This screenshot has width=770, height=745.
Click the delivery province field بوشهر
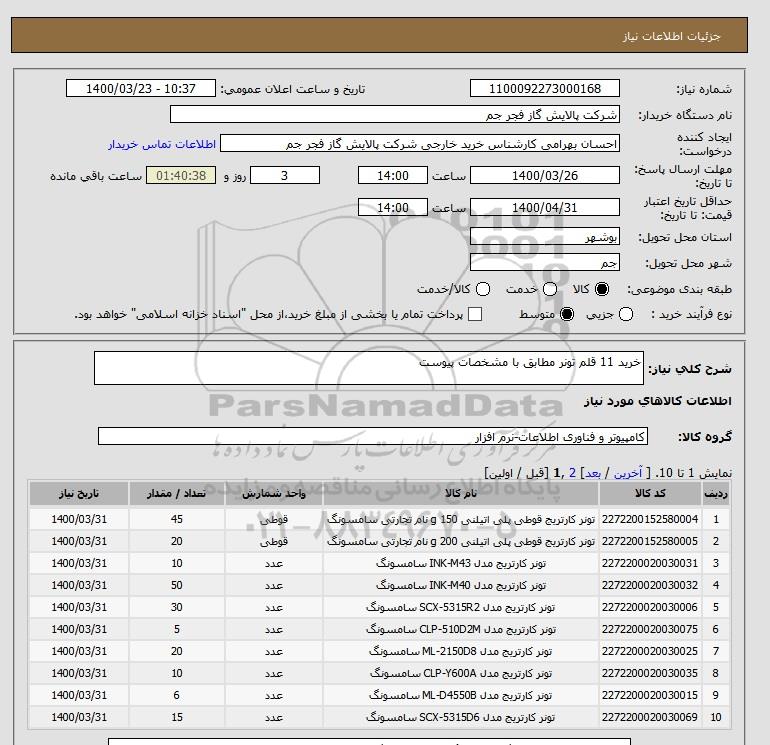(x=545, y=237)
